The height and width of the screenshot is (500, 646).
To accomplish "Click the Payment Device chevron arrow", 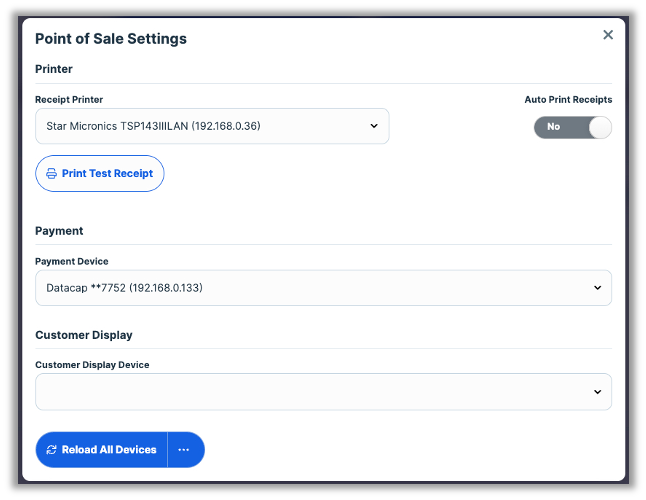I will pos(597,288).
